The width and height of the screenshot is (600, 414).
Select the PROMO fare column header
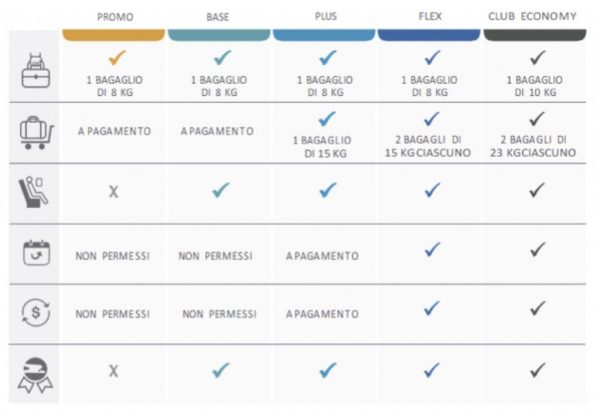(113, 16)
